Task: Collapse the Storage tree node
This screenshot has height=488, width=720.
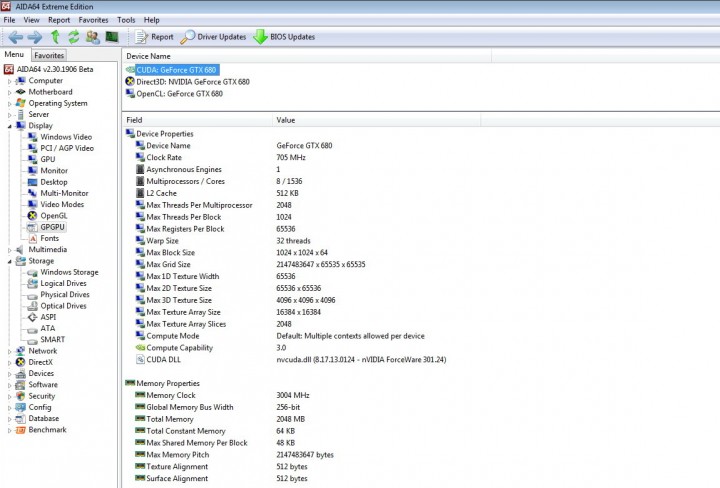Action: click(9, 261)
